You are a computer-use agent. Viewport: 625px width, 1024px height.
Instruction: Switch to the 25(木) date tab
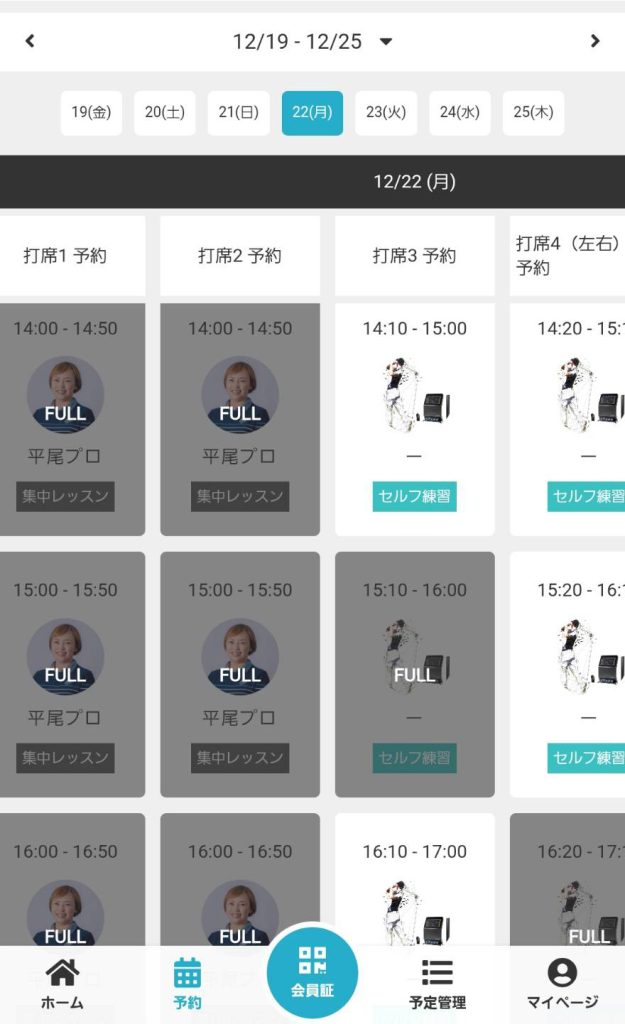point(533,113)
